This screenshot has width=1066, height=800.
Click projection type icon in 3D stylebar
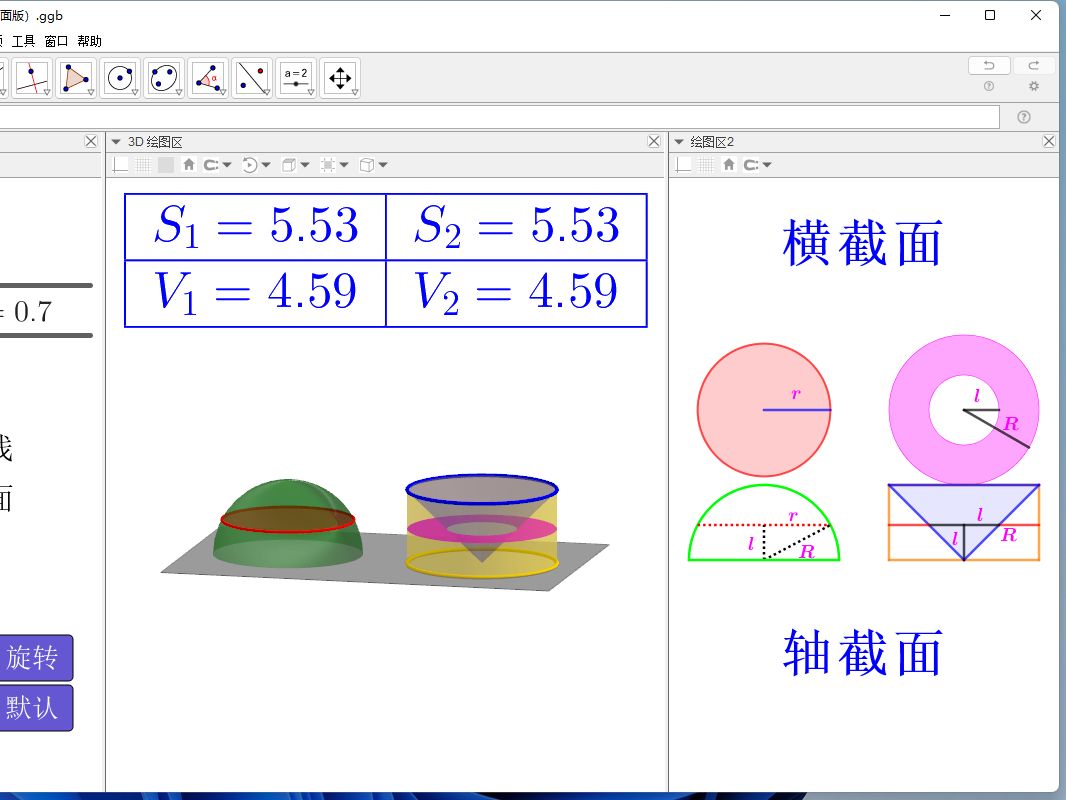tap(366, 164)
